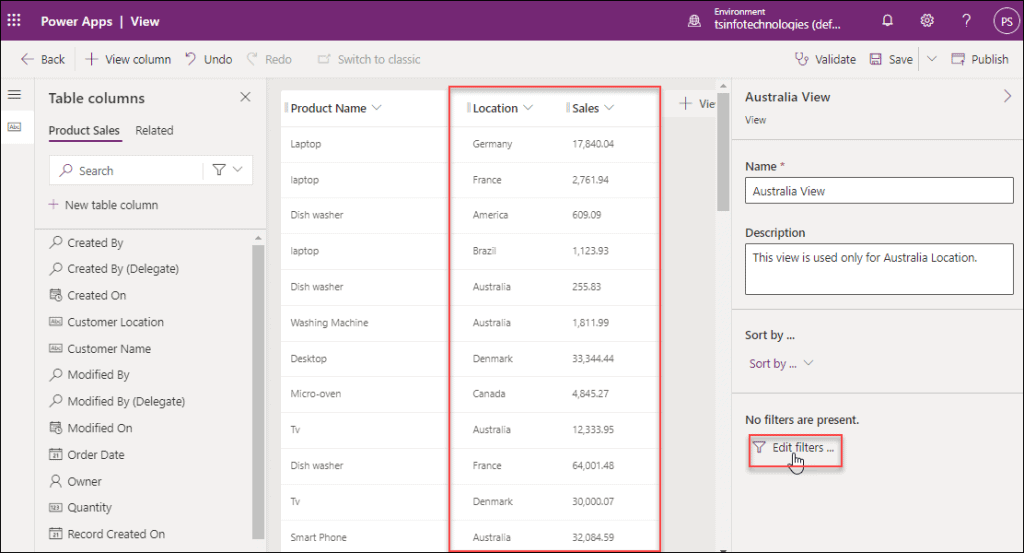Save the view
The image size is (1024, 553).
pos(891,59)
